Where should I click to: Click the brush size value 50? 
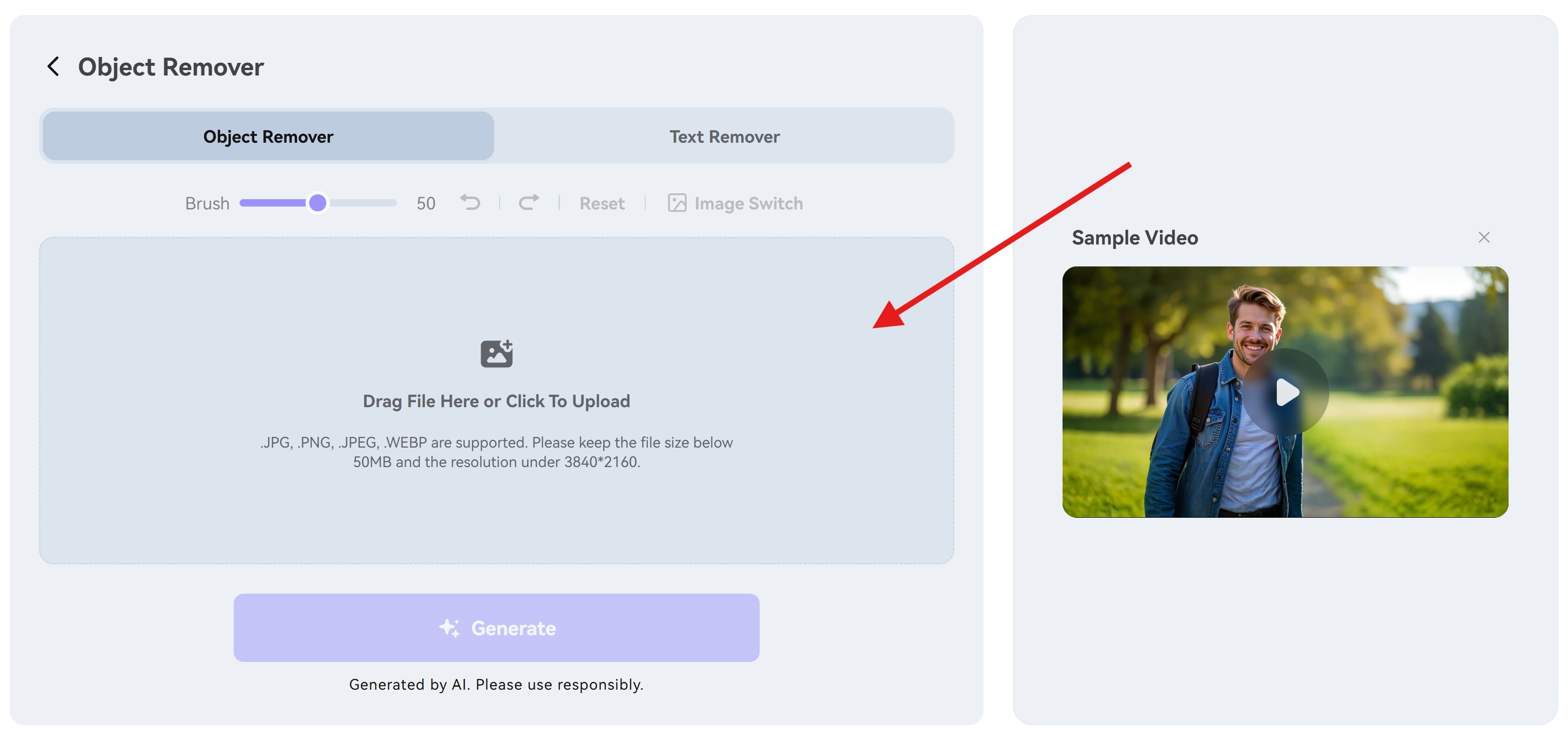click(x=425, y=203)
